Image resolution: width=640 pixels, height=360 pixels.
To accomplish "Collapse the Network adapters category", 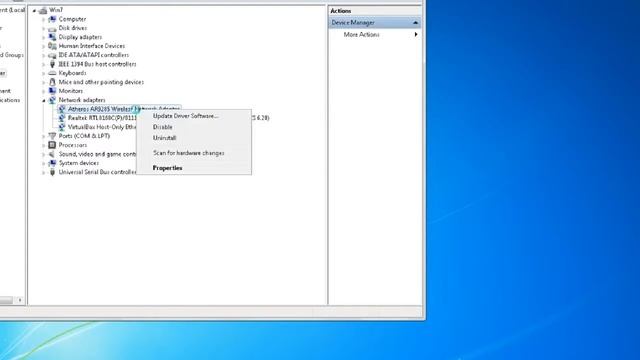I will 44,100.
